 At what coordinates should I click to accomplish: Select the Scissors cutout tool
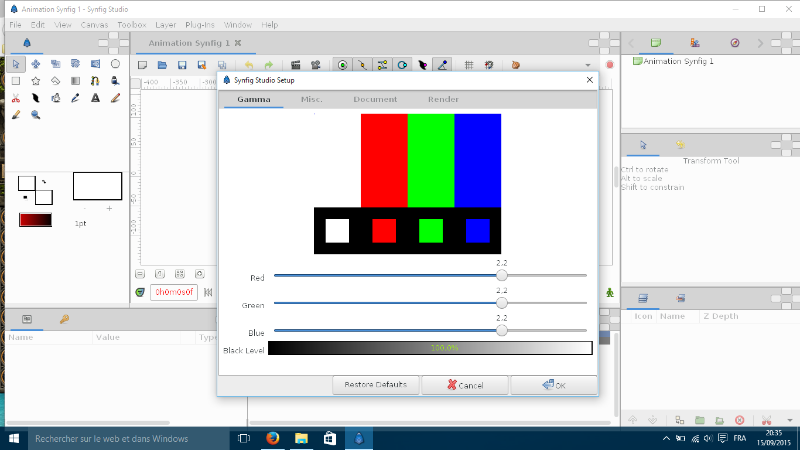coord(16,98)
